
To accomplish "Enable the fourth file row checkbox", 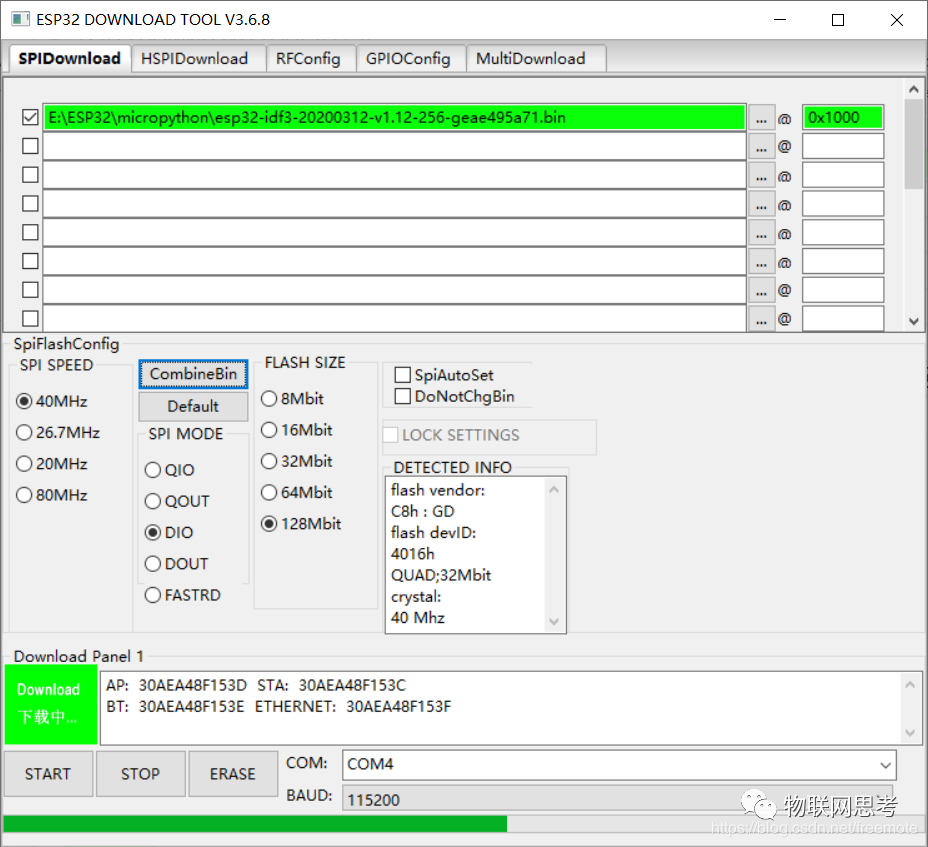I will pyautogui.click(x=30, y=204).
